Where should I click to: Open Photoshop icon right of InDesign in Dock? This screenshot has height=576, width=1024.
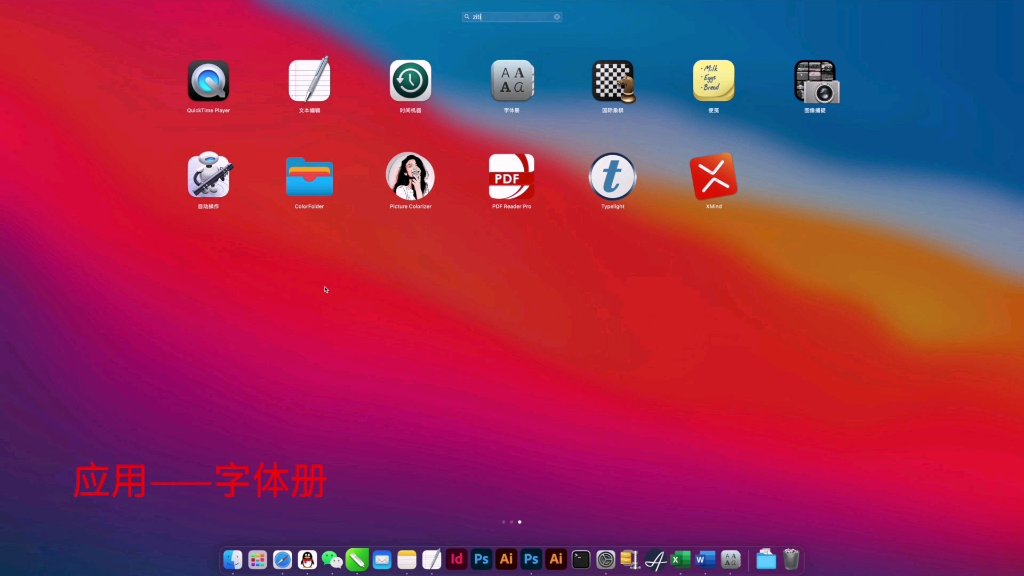[481, 560]
